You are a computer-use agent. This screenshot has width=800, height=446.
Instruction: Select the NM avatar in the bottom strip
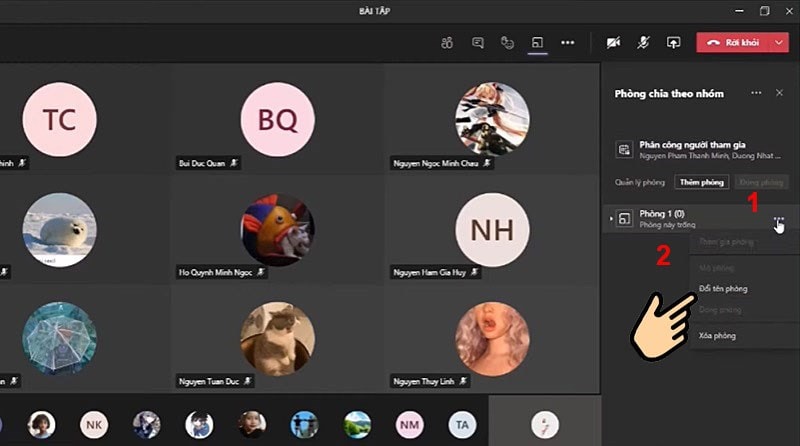point(409,425)
